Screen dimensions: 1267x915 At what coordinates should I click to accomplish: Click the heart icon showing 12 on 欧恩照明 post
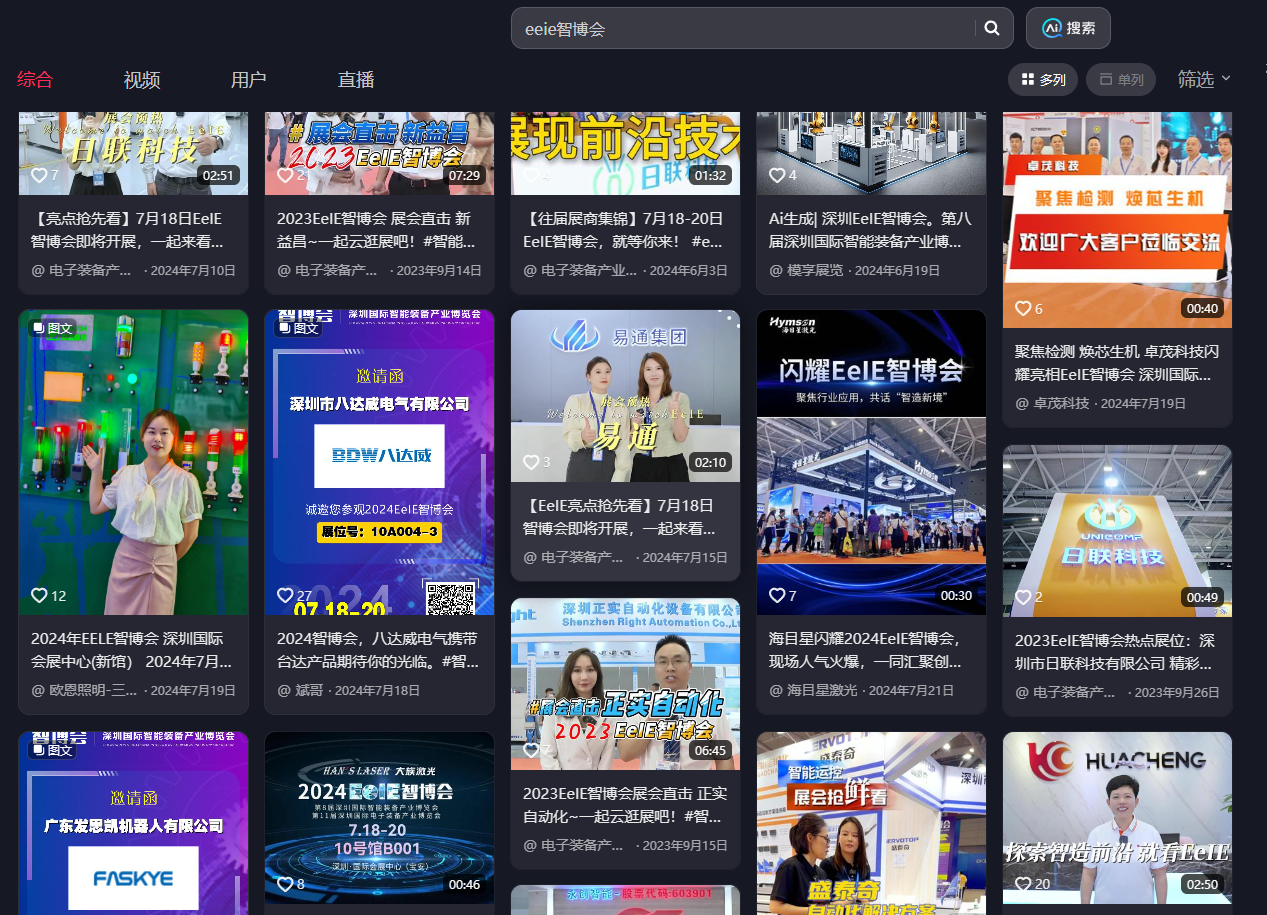39,595
